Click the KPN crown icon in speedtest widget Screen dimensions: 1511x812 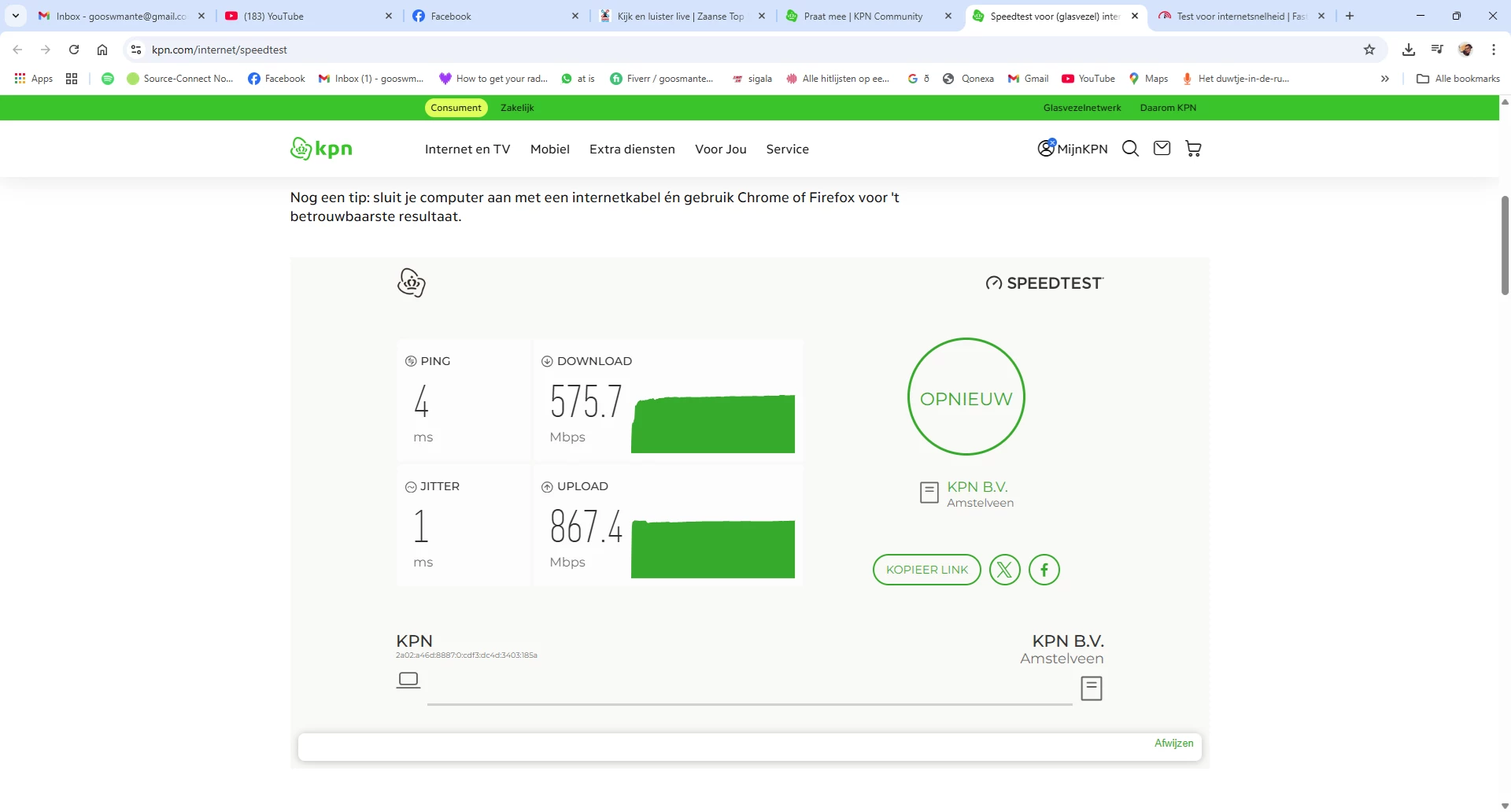[x=412, y=282]
